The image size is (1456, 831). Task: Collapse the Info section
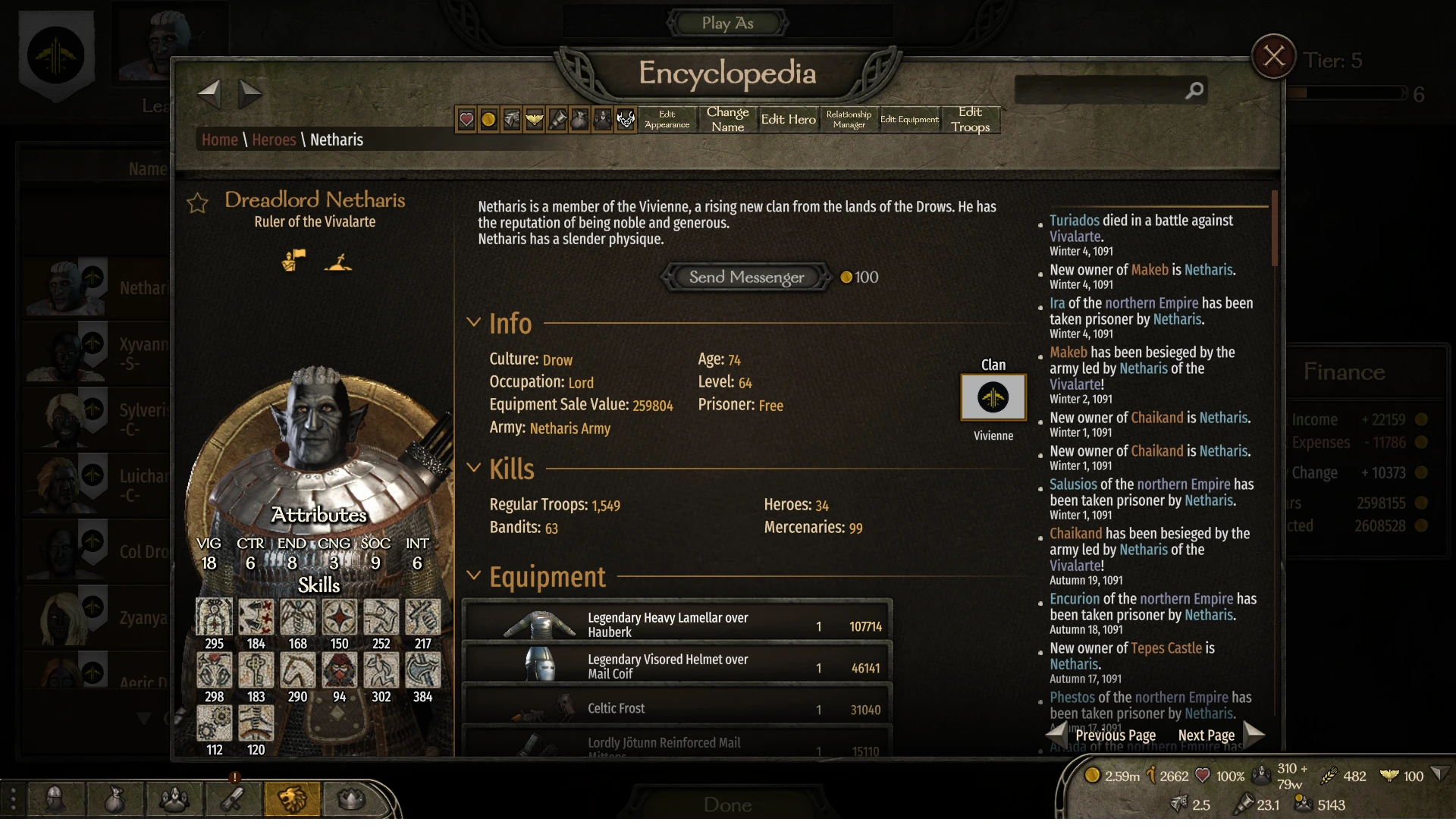pos(474,322)
